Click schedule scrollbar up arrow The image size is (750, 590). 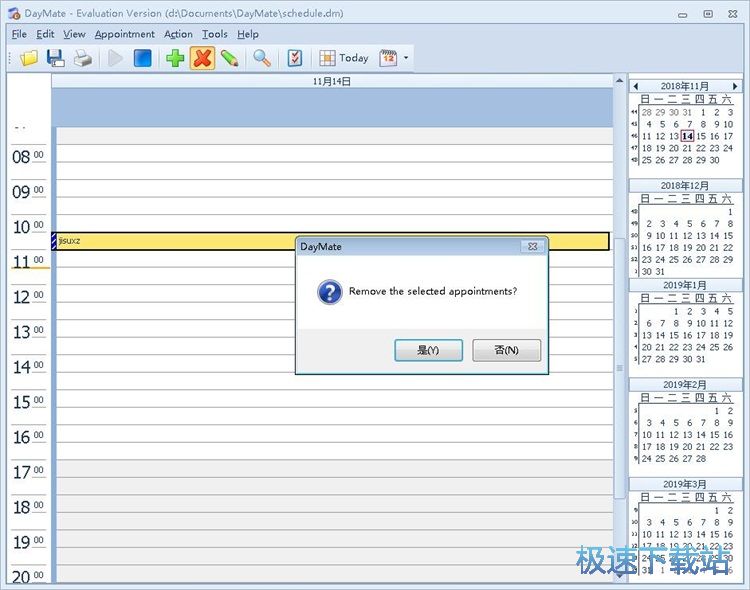(619, 80)
